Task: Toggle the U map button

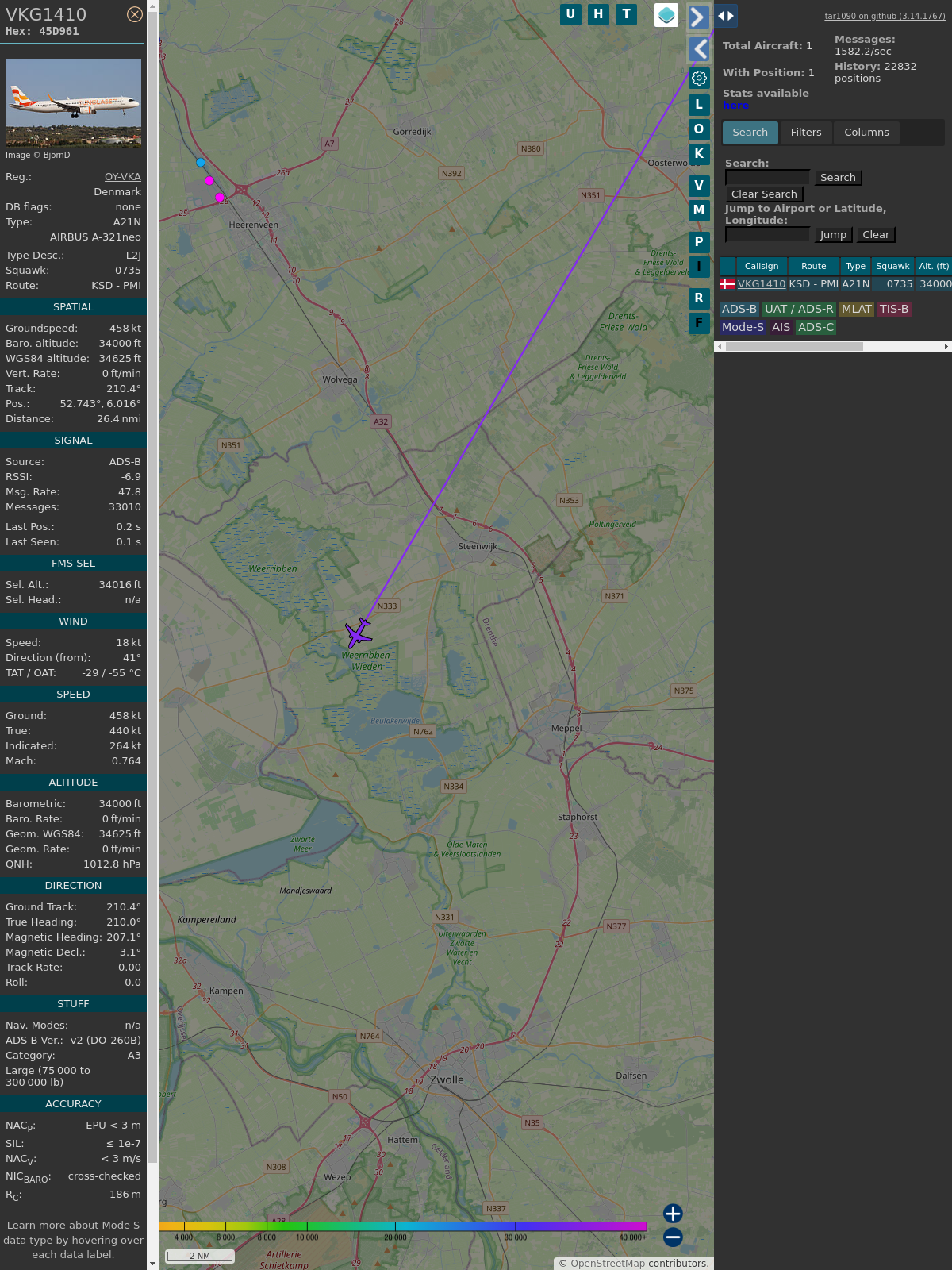Action: point(570,14)
